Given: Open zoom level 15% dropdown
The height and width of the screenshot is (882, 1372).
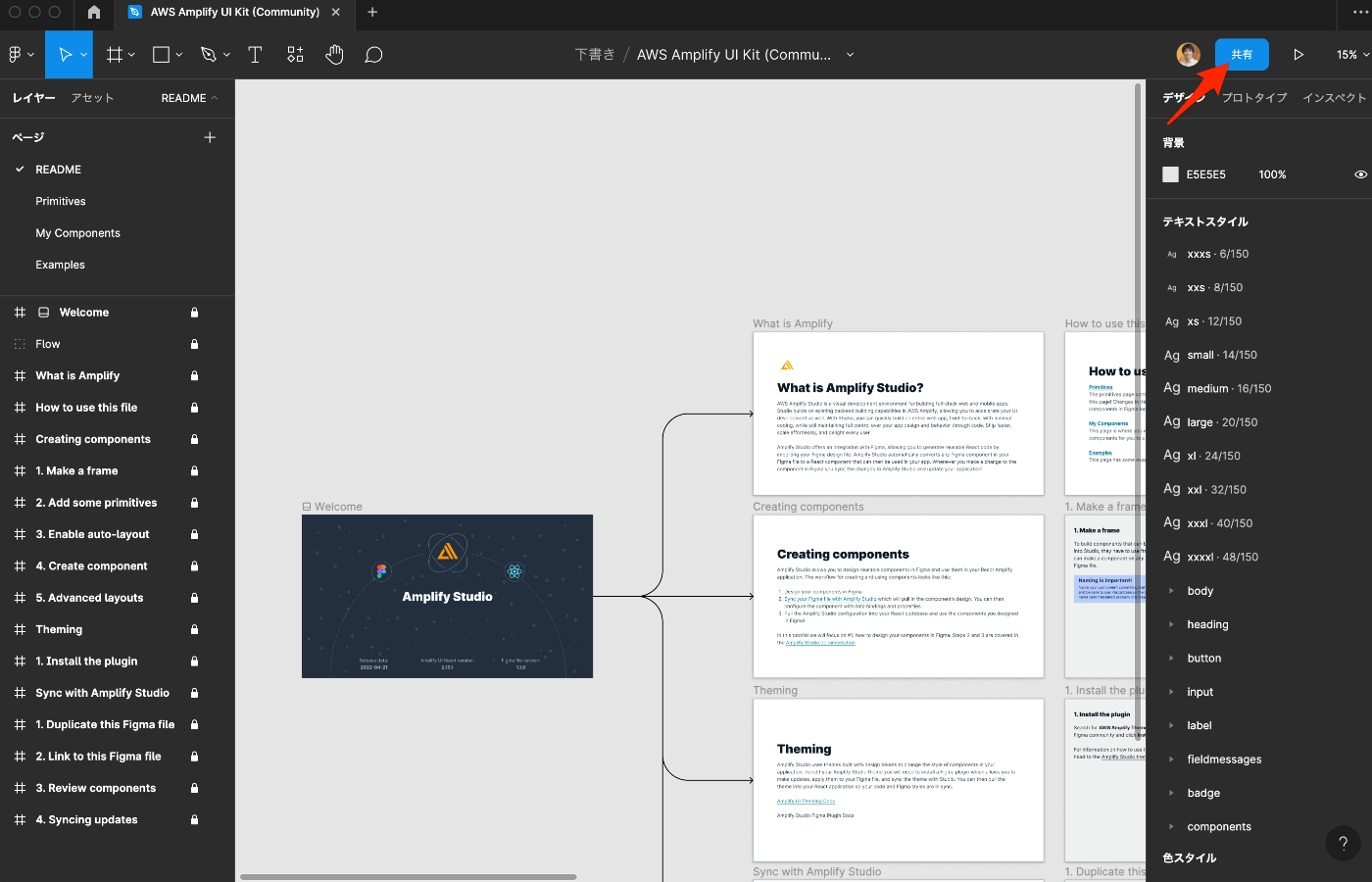Looking at the screenshot, I should tap(1352, 55).
